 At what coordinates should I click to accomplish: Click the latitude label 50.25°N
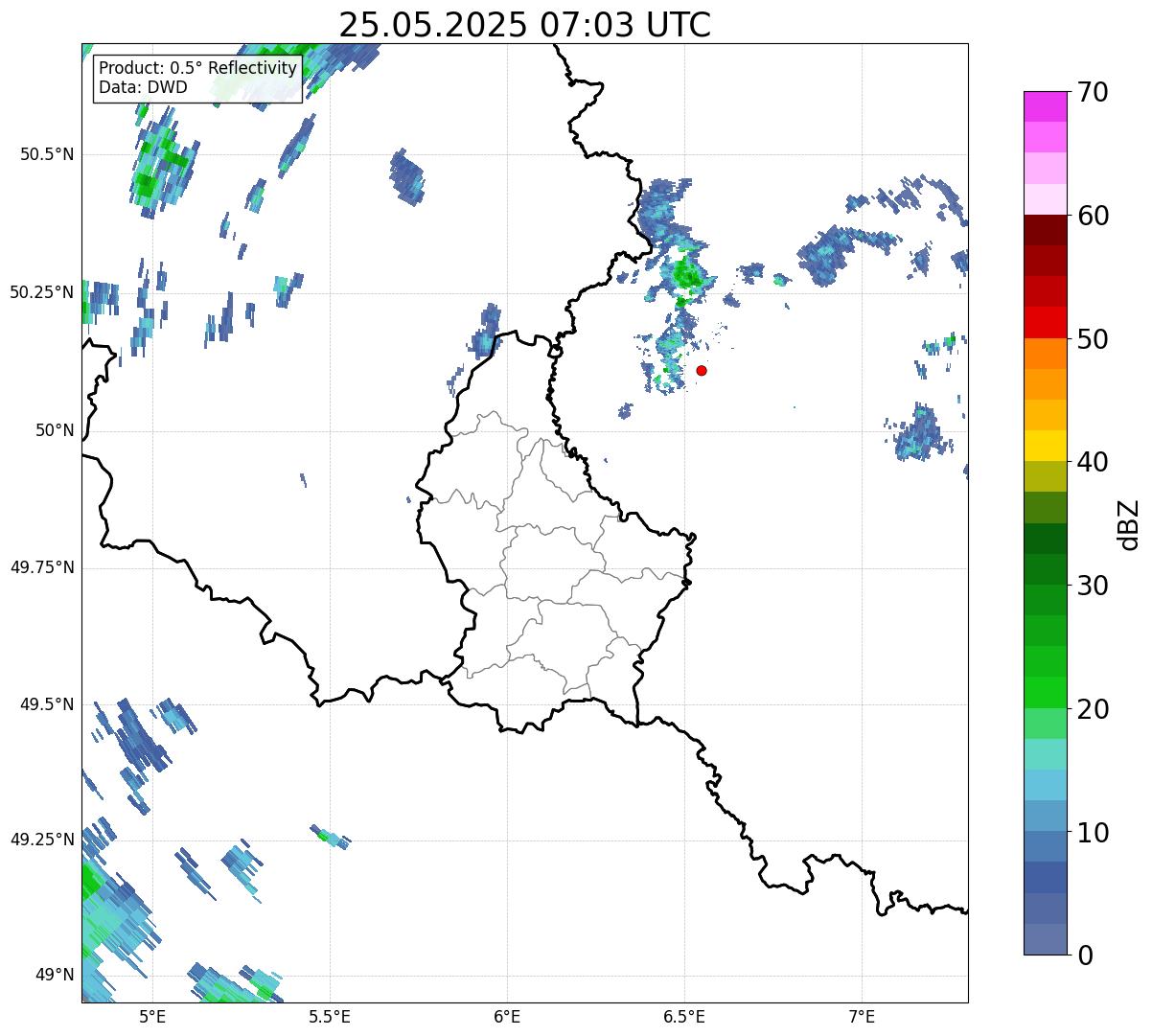pyautogui.click(x=42, y=292)
